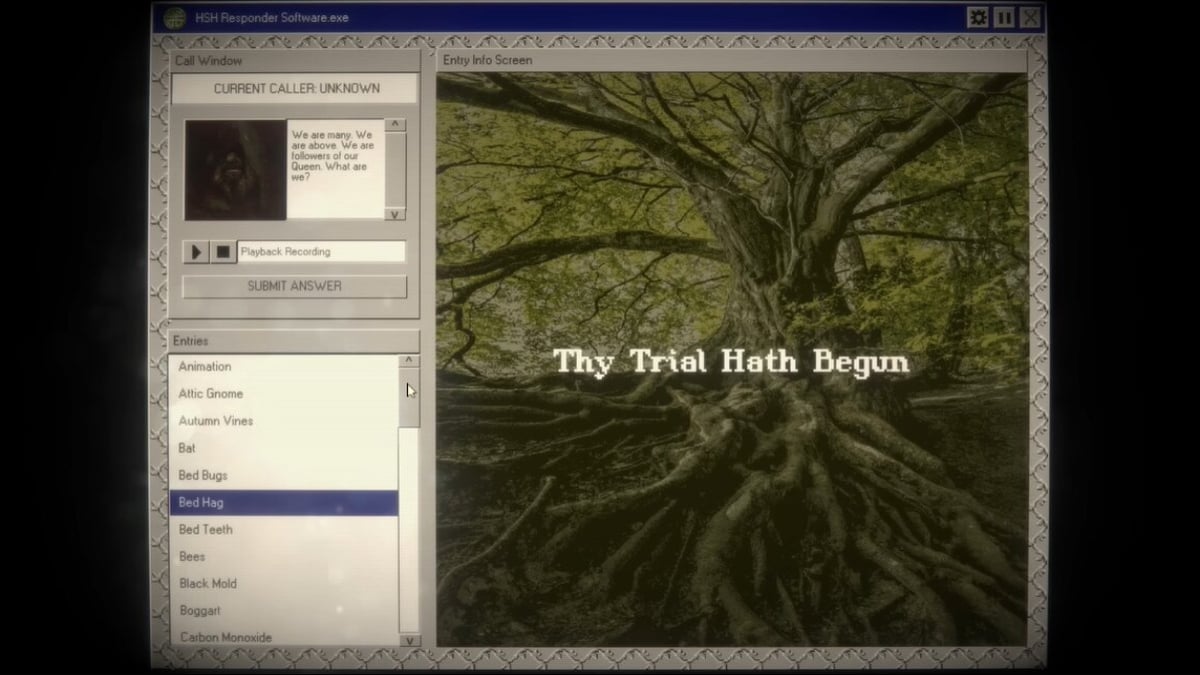Select the highlighted Bed Hag entry
This screenshot has width=1200, height=675.
coord(284,502)
